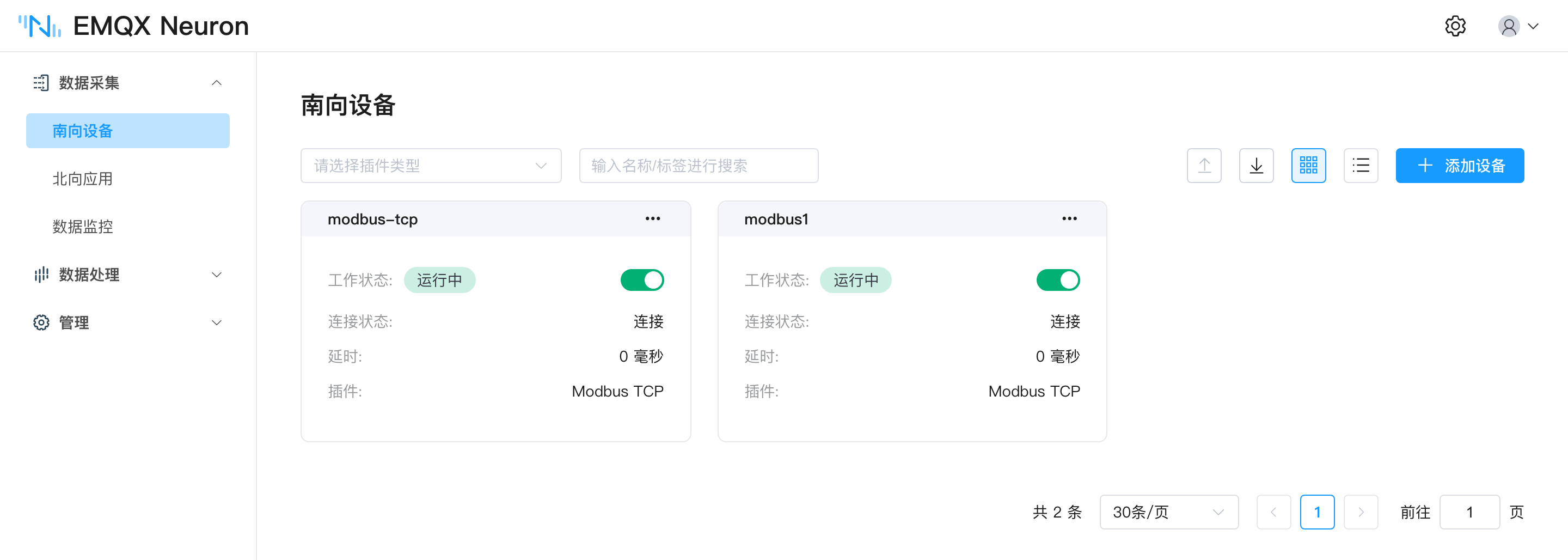Open the plugin type dropdown

coord(431,166)
